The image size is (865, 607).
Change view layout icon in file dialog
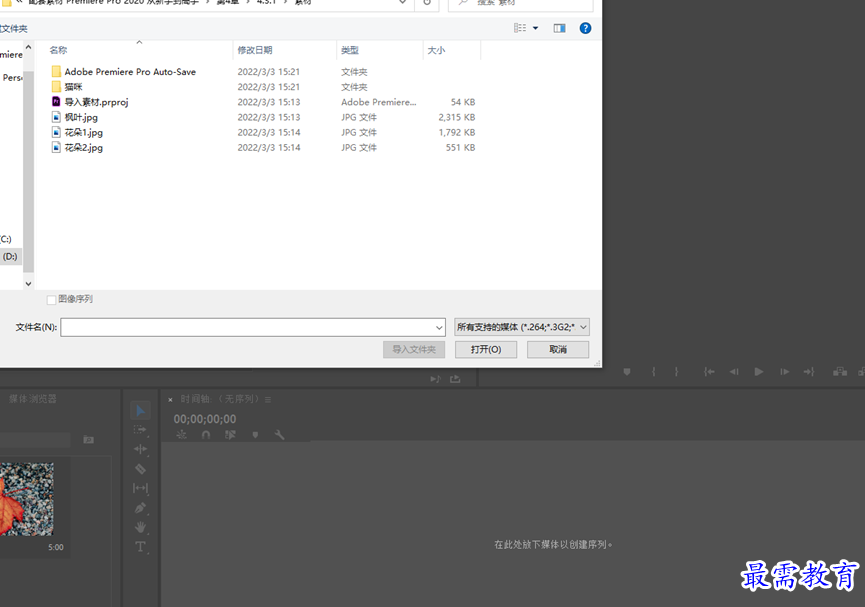coord(520,28)
